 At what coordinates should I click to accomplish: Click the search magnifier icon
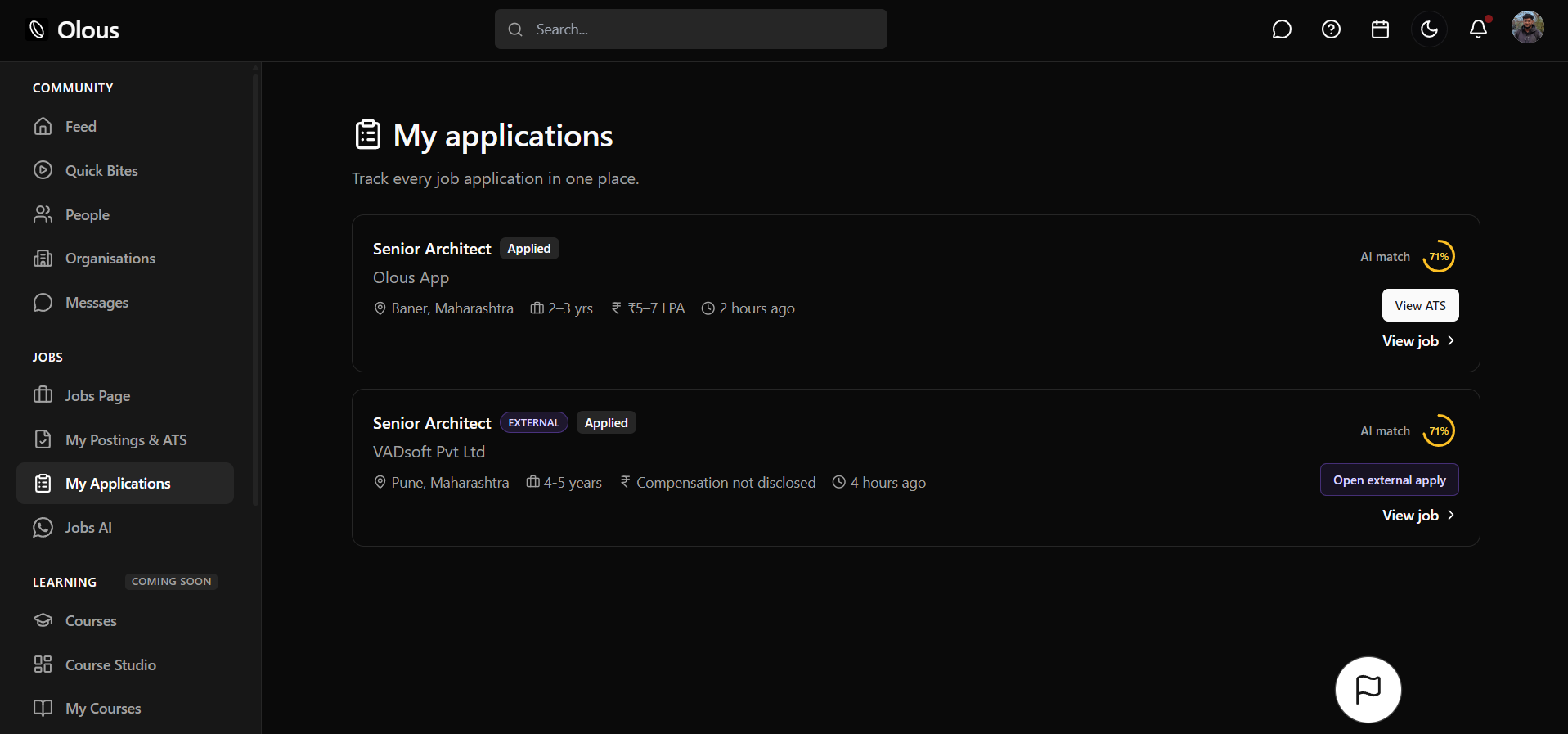coord(515,29)
